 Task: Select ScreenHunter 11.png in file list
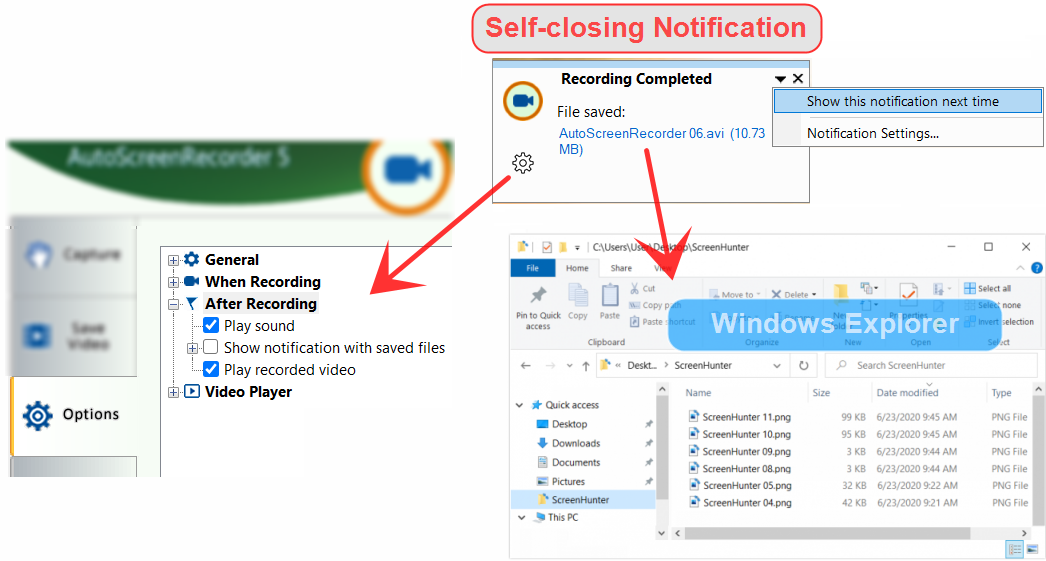coord(746,417)
